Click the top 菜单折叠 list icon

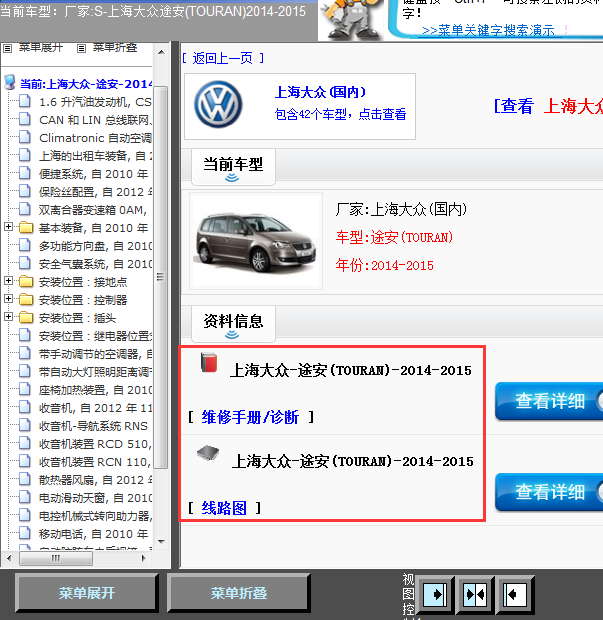point(81,49)
